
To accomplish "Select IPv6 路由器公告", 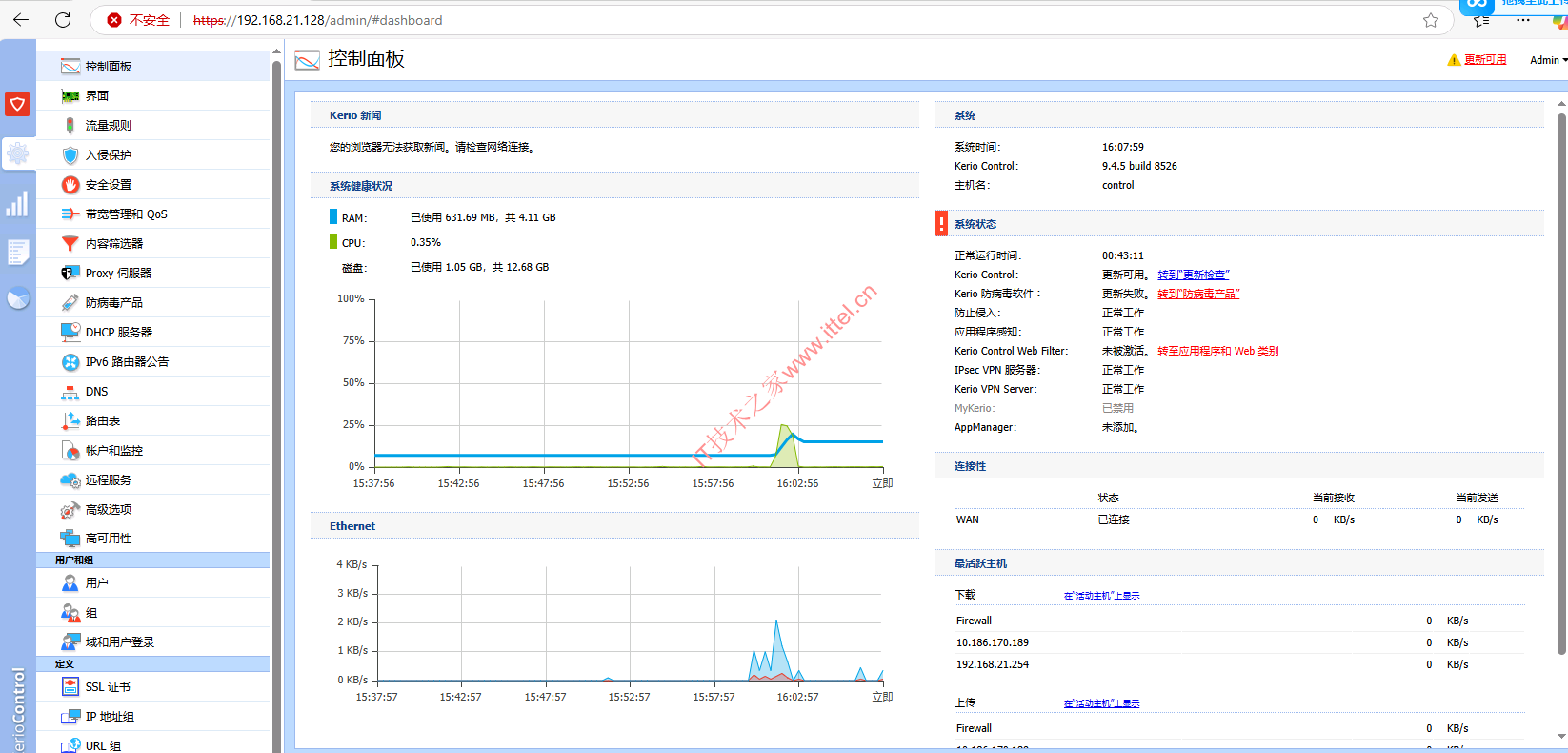I will [152, 361].
